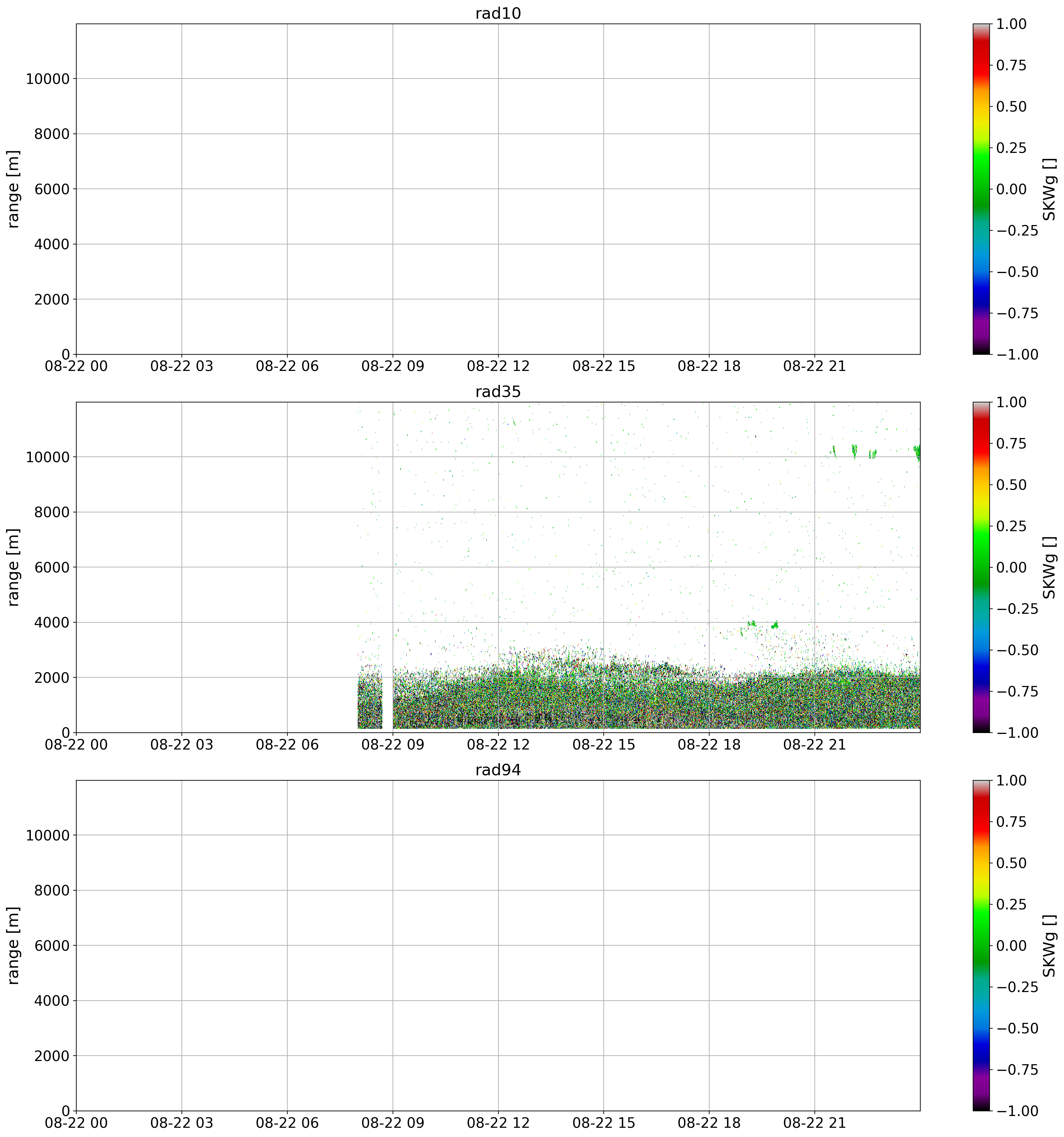Click the rad94 y-axis tick 2000
This screenshot has width=1064, height=1137.
click(53, 1056)
